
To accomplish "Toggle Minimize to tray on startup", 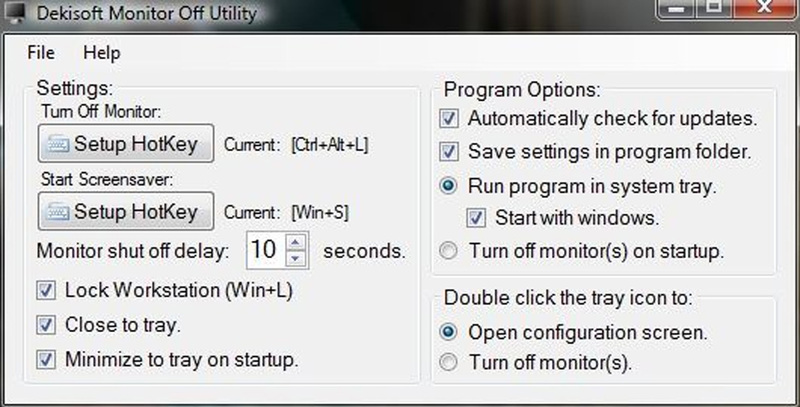I will pyautogui.click(x=45, y=357).
